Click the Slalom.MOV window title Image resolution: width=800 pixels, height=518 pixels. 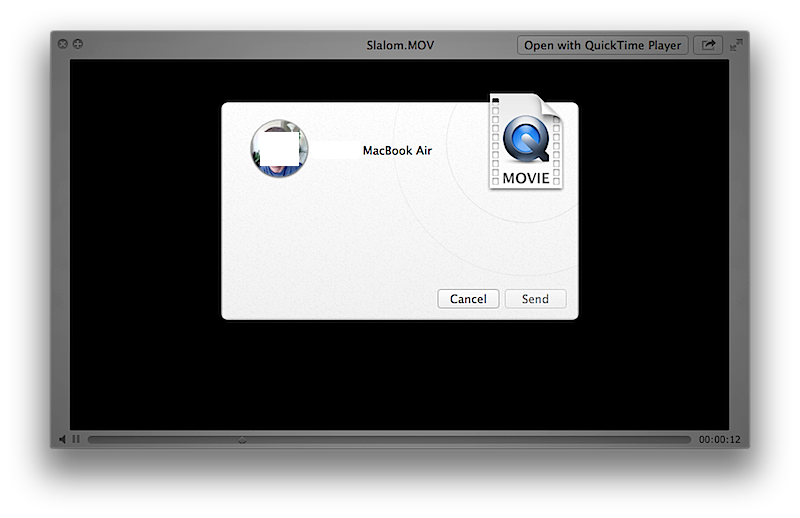(x=400, y=45)
